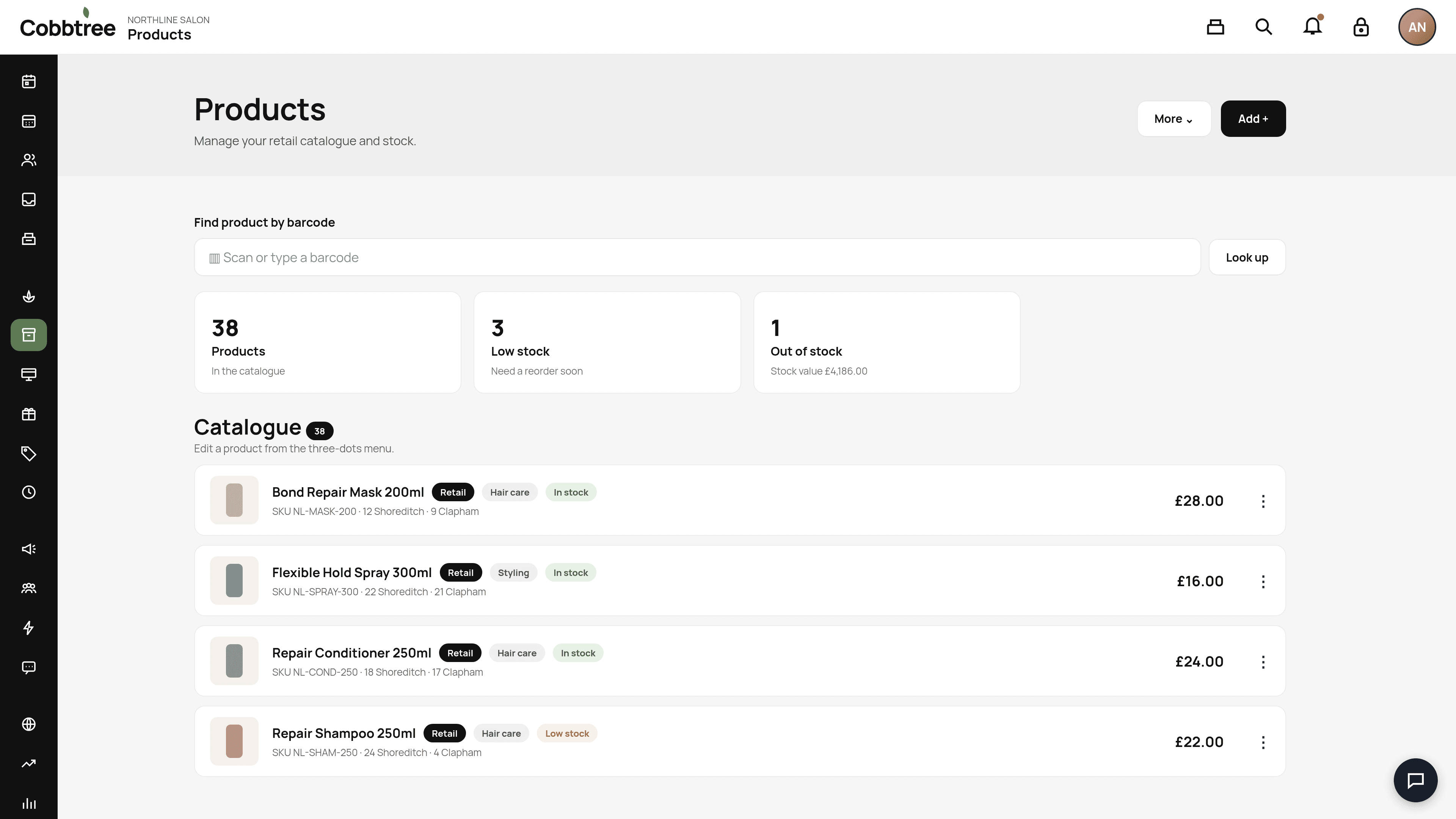
Task: Click the Cobbtree logo
Action: (67, 24)
